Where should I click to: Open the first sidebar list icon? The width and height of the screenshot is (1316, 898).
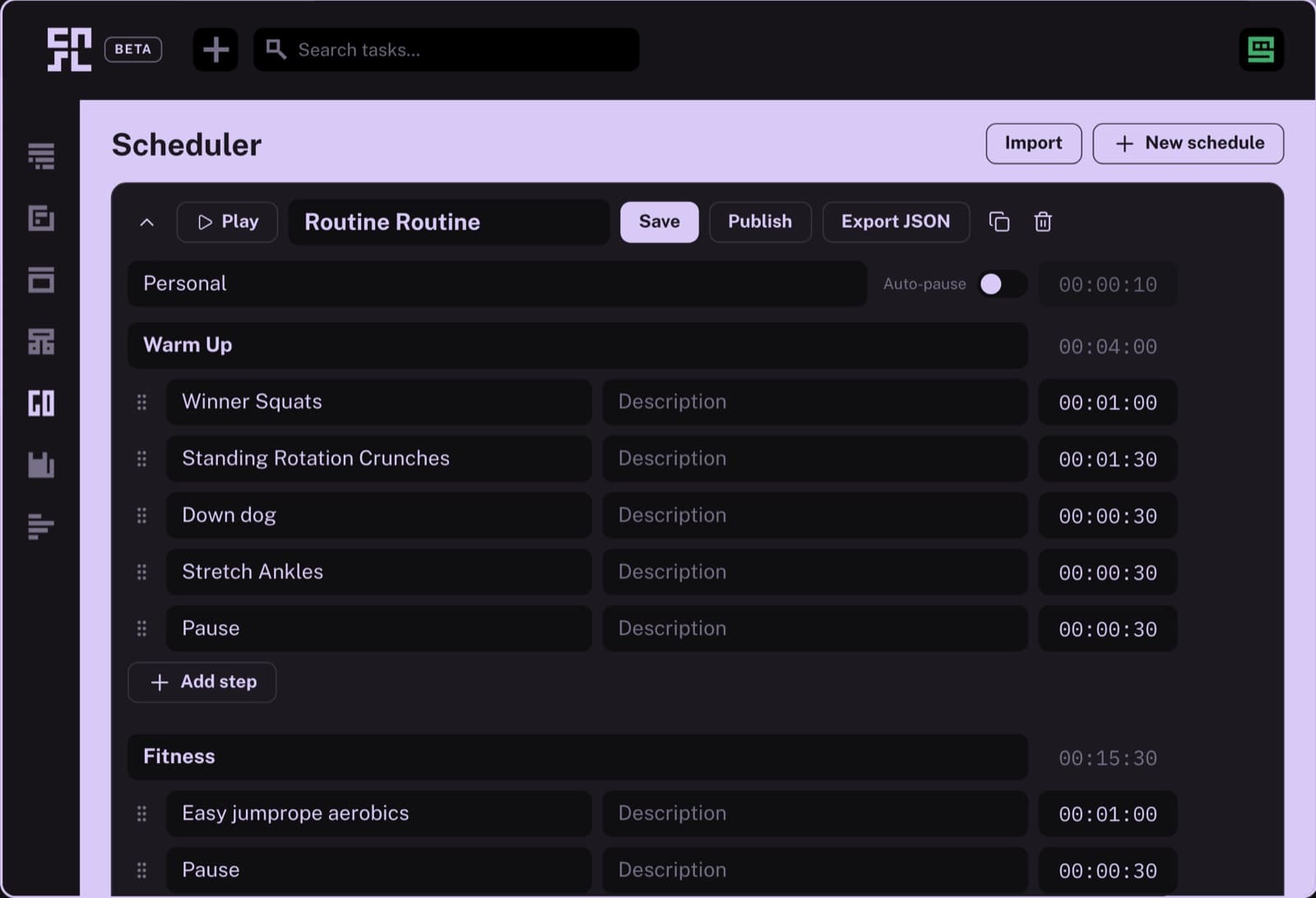[41, 155]
